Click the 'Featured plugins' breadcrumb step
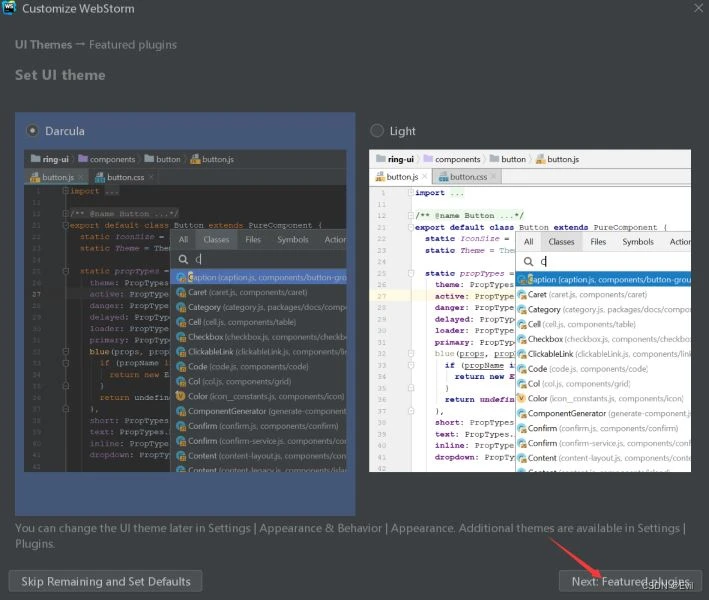Screen dimensions: 709x600 coord(133,45)
